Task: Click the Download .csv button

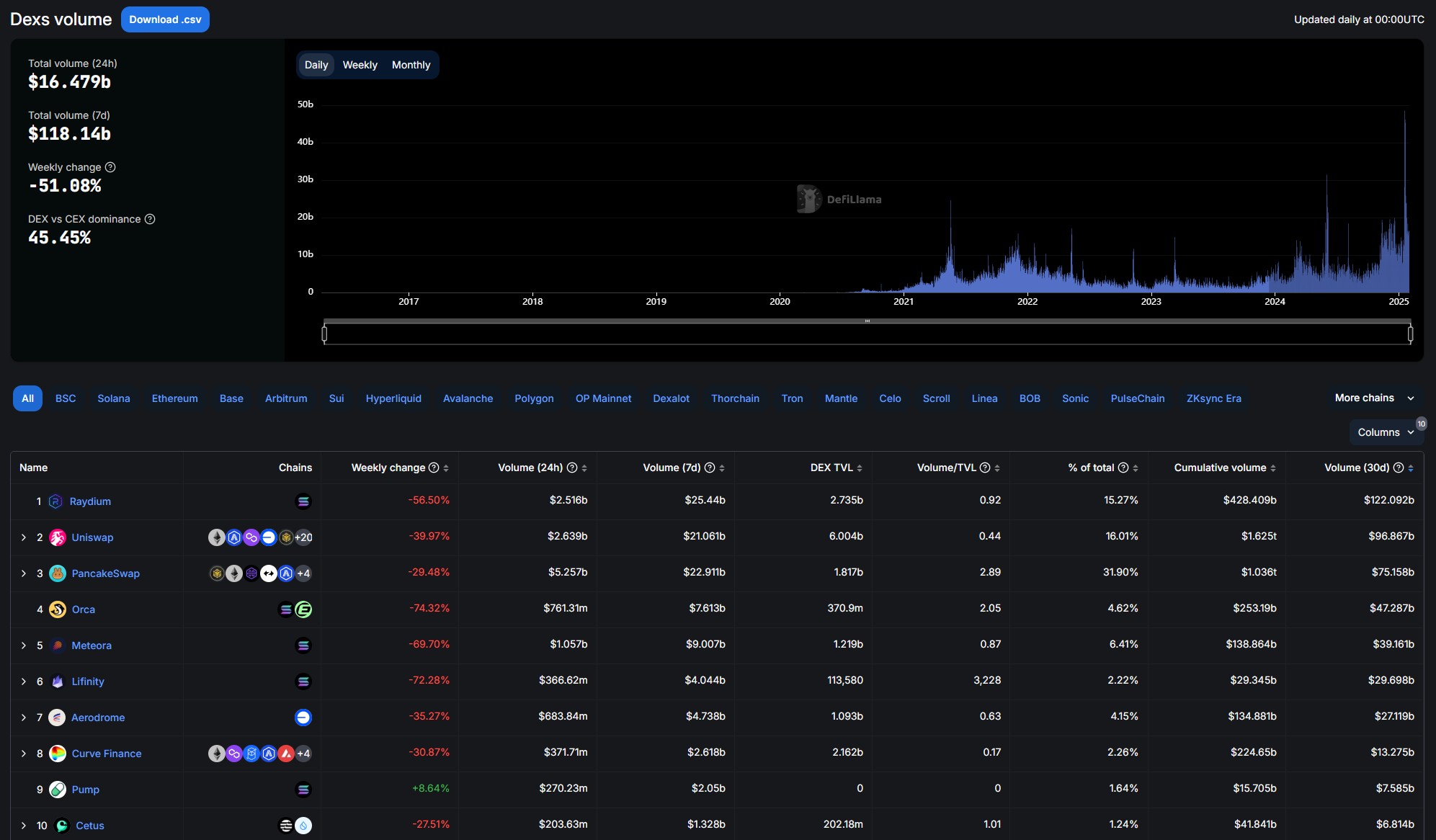Action: pyautogui.click(x=165, y=19)
